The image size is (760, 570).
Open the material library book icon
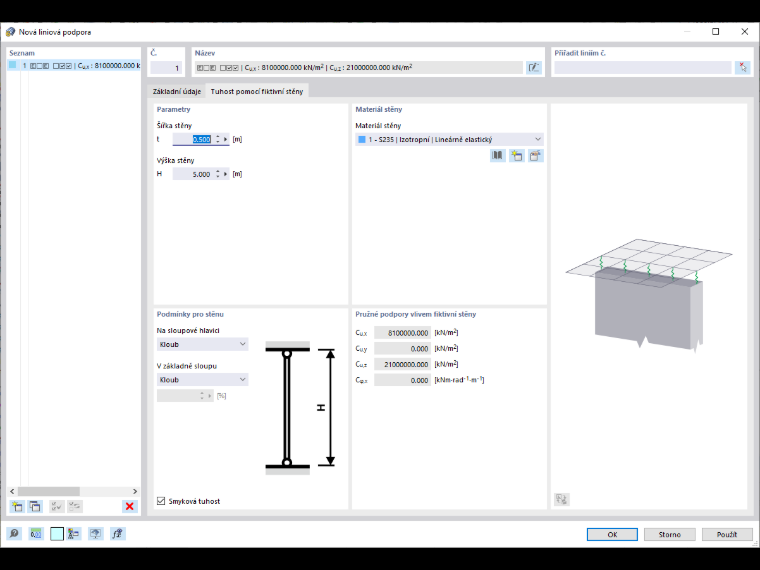(x=498, y=156)
